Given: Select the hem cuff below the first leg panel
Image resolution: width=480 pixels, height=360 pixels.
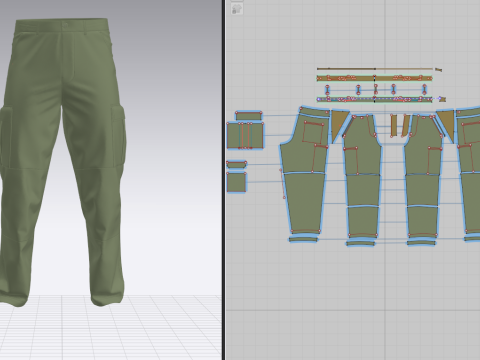Looking at the screenshot, I should coord(303,239).
